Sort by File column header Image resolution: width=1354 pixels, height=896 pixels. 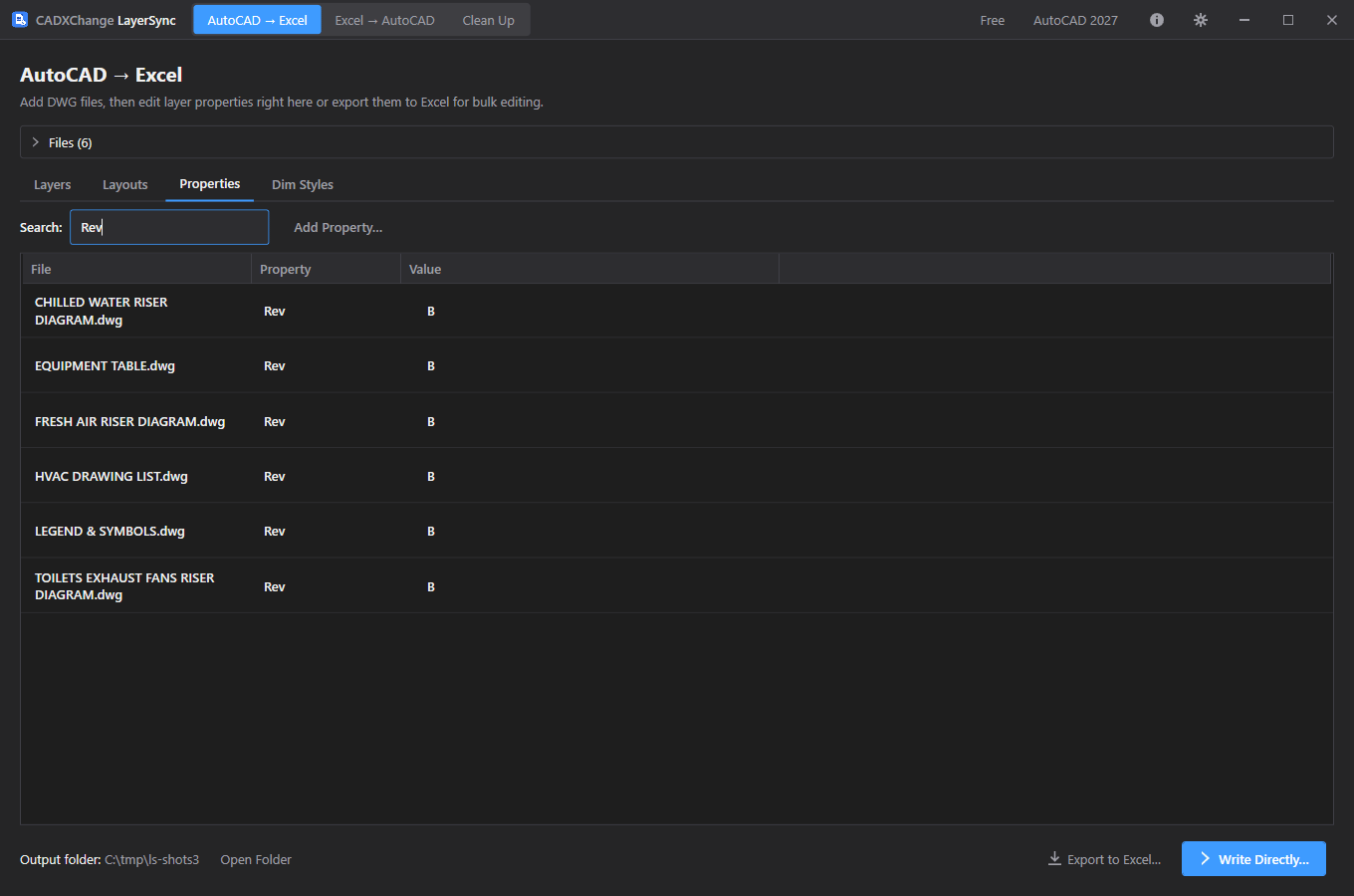(136, 269)
